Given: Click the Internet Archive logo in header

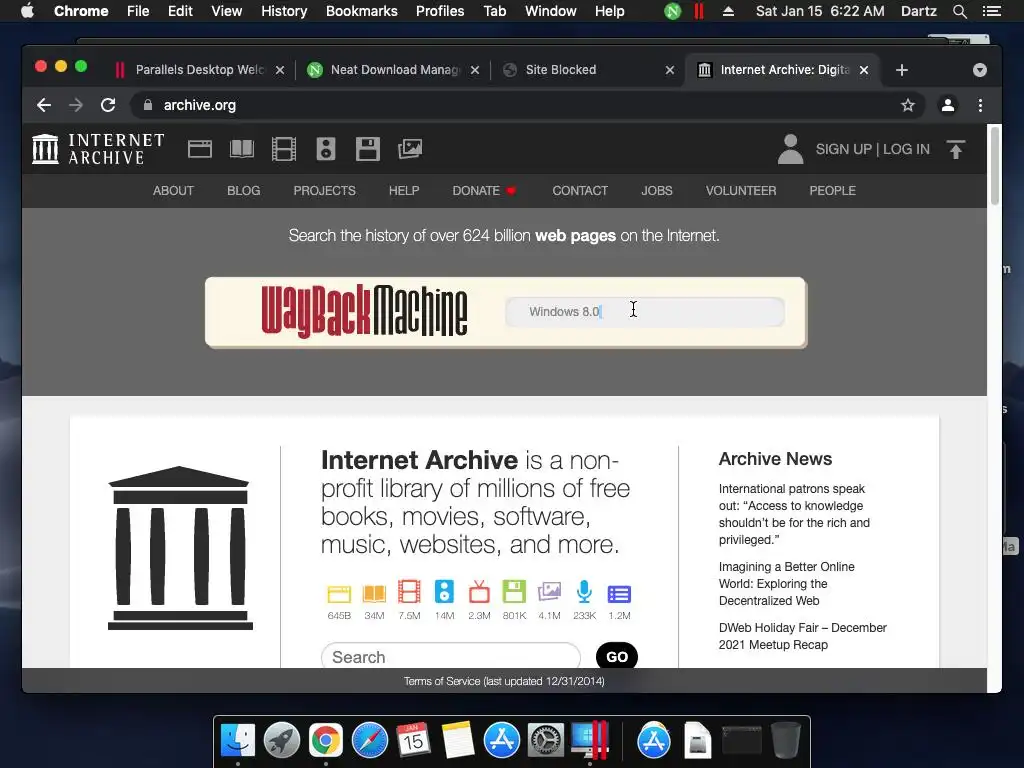Looking at the screenshot, I should pyautogui.click(x=98, y=149).
